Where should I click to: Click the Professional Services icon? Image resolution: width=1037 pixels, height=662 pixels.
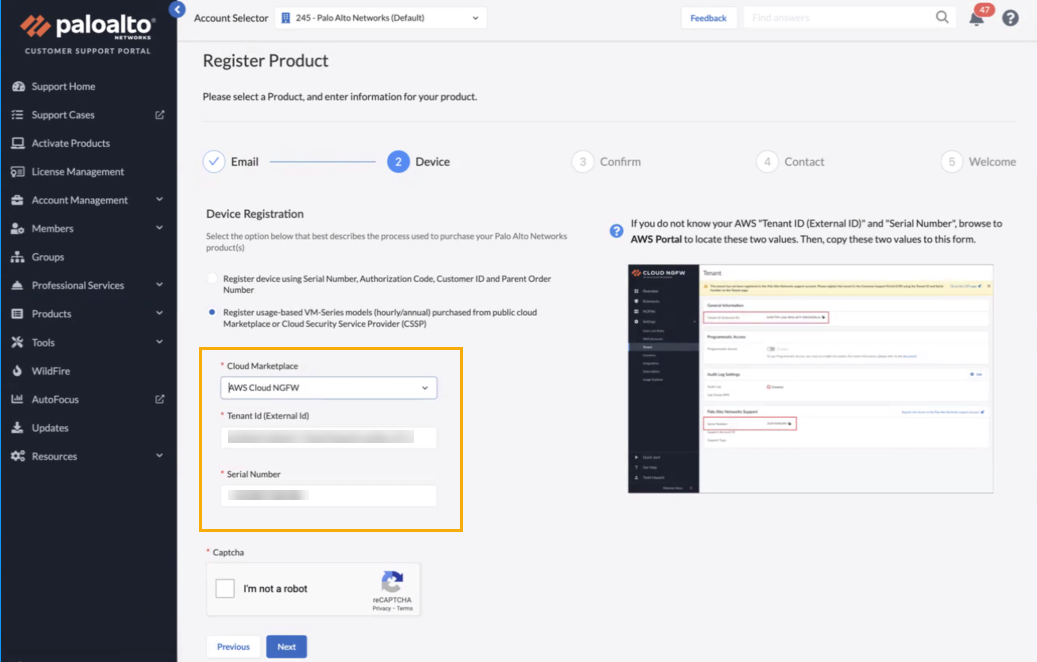click(18, 286)
